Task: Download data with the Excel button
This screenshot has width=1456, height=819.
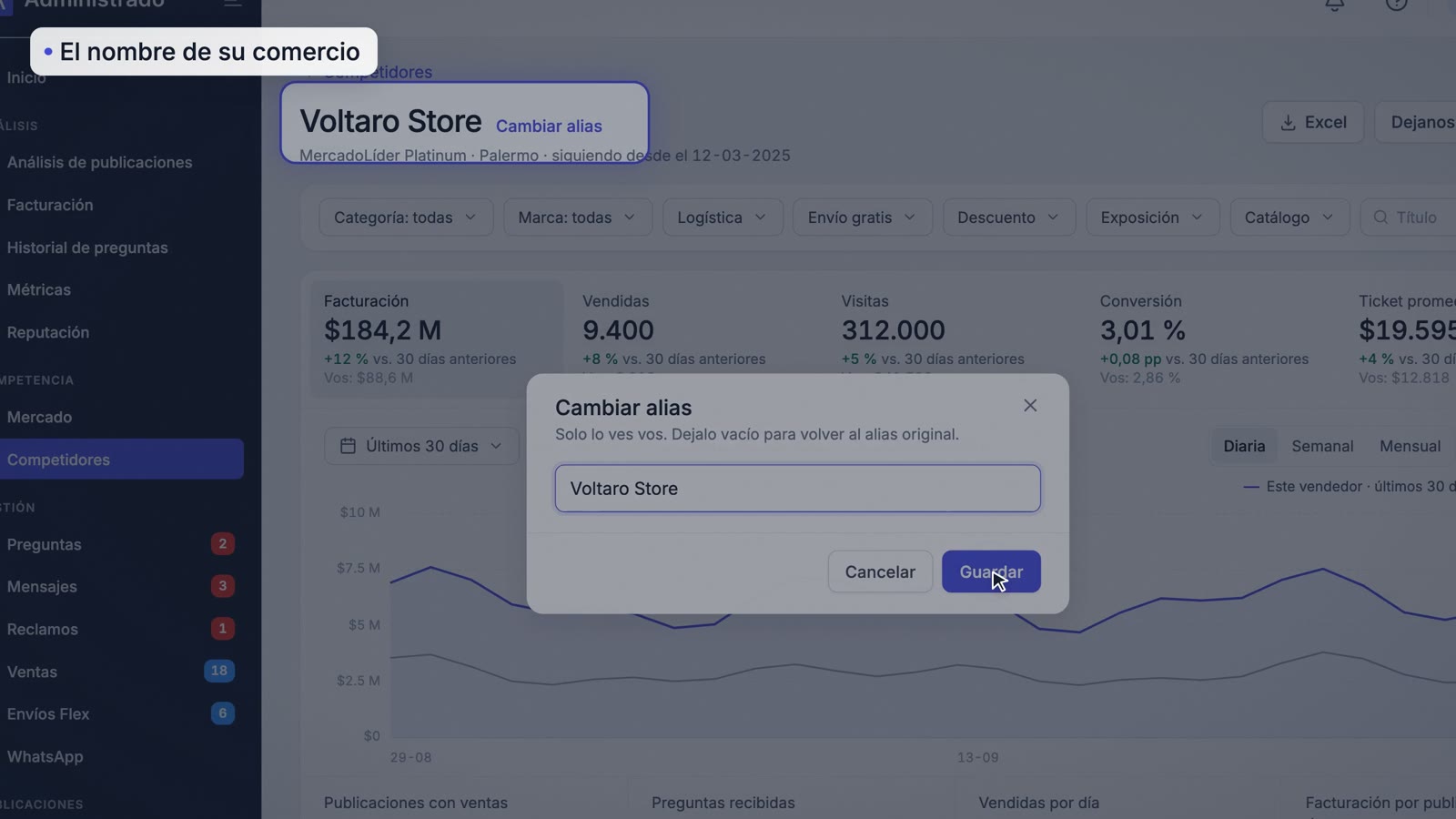Action: 1313,122
